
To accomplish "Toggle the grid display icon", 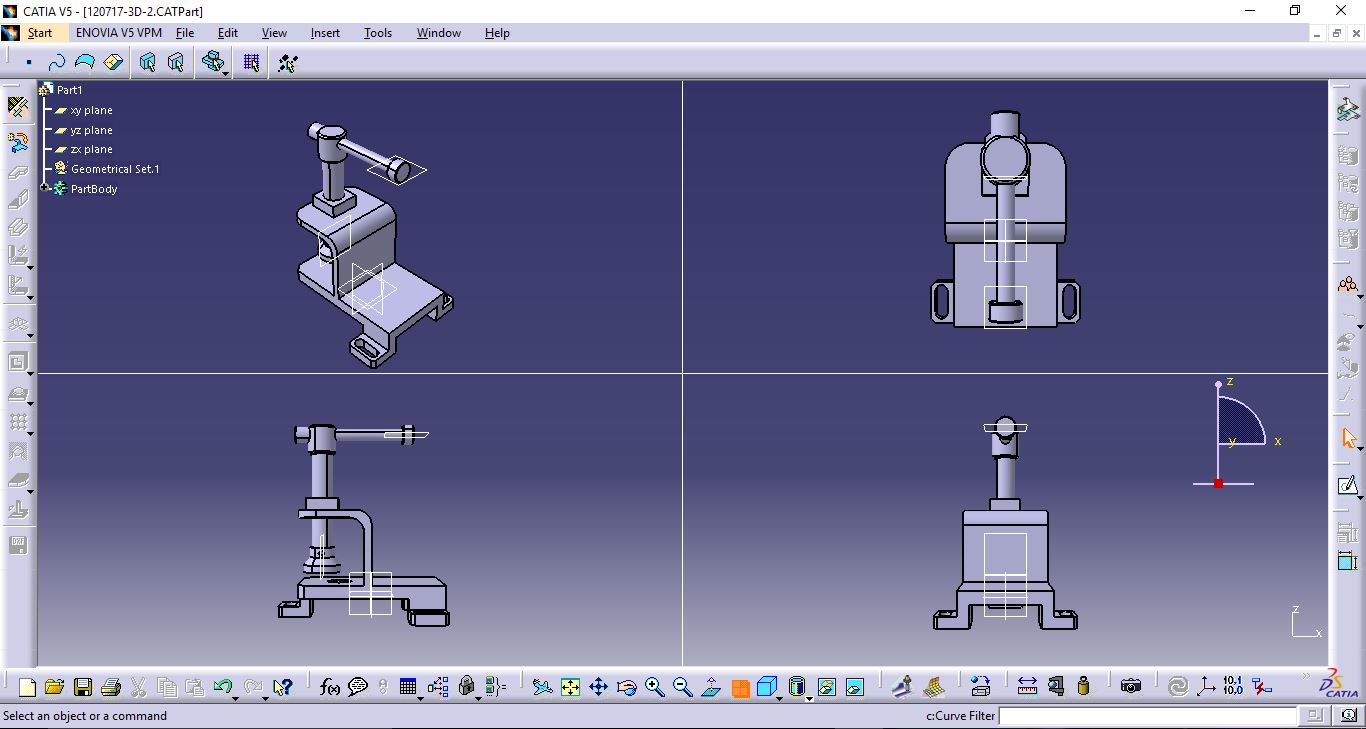I will click(x=410, y=687).
